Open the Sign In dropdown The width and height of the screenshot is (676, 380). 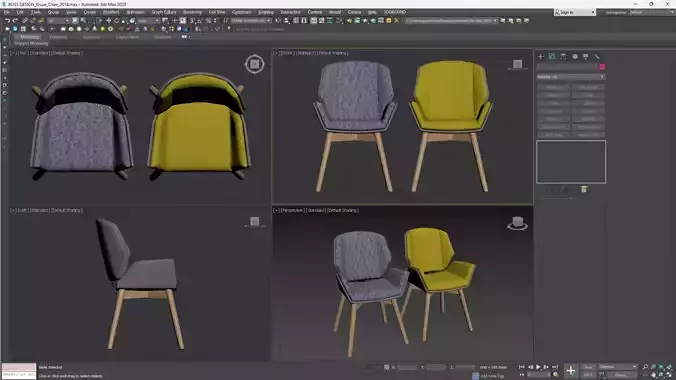(575, 13)
